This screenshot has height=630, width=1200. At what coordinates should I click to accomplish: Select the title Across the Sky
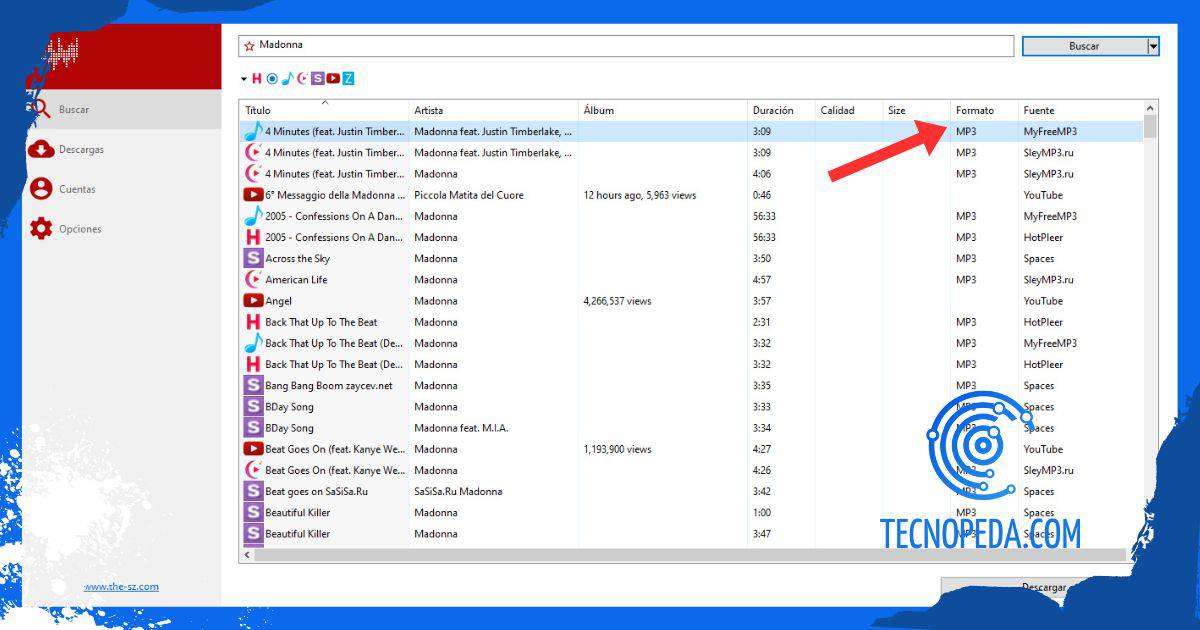point(297,258)
